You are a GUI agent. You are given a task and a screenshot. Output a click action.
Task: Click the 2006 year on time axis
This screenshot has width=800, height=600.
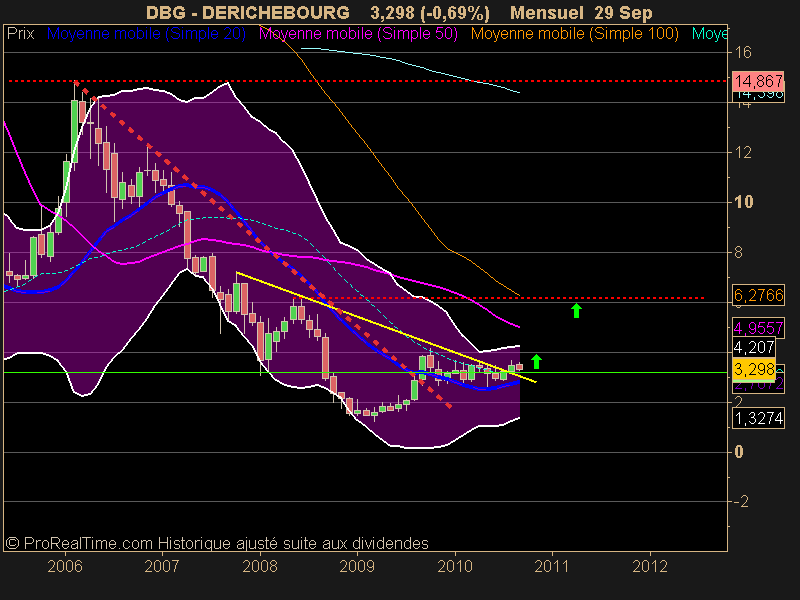click(x=65, y=566)
